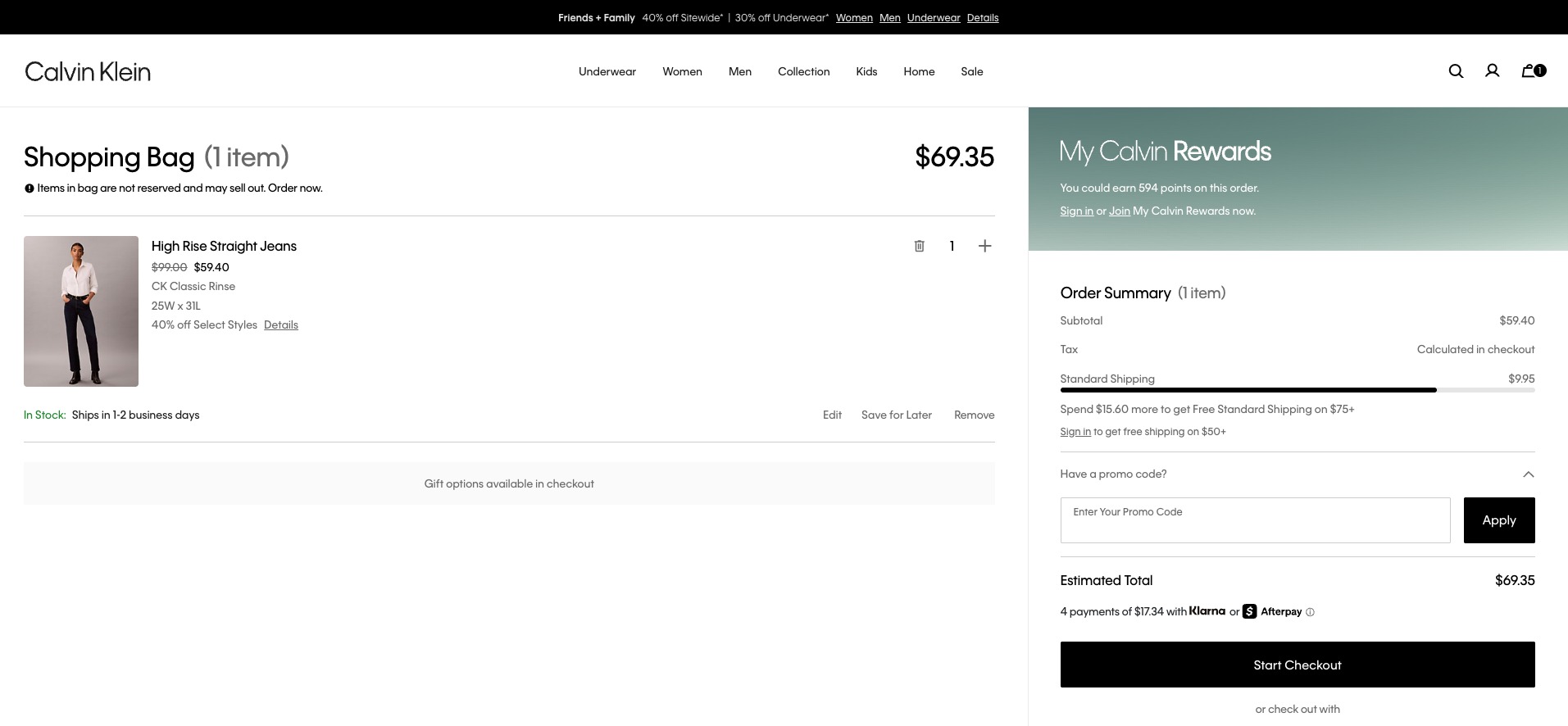Viewport: 1568px width, 726px height.
Task: Open the Men navigation menu
Action: (x=740, y=71)
